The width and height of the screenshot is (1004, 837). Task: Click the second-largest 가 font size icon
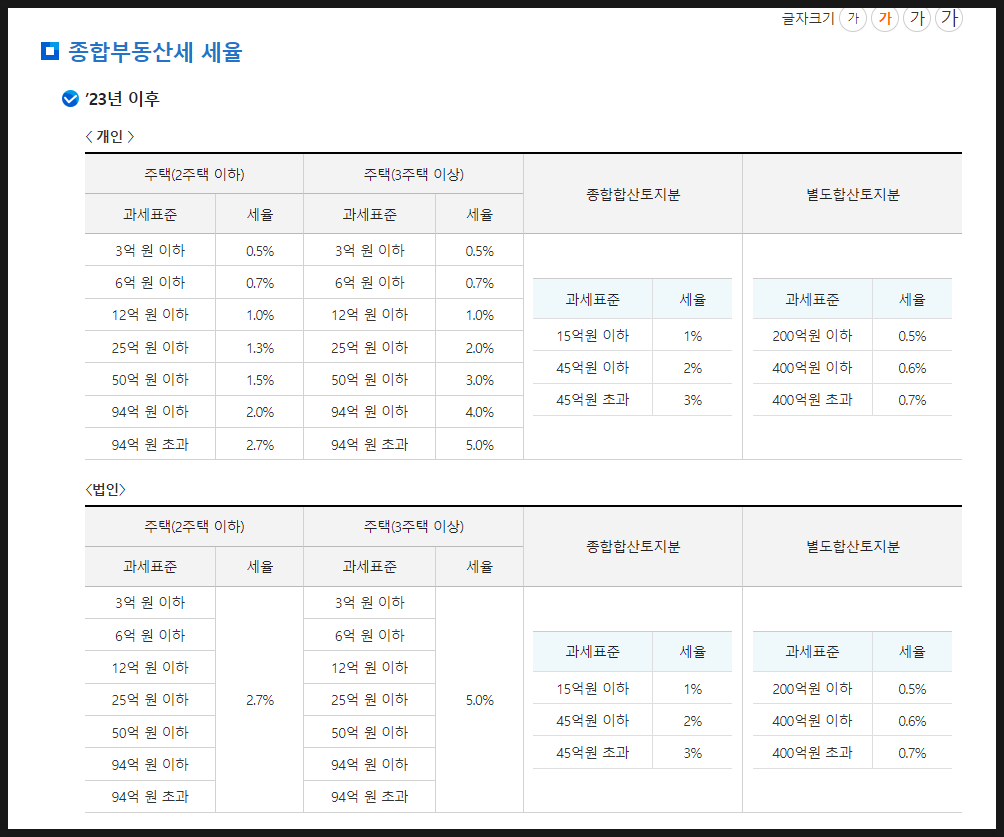917,19
